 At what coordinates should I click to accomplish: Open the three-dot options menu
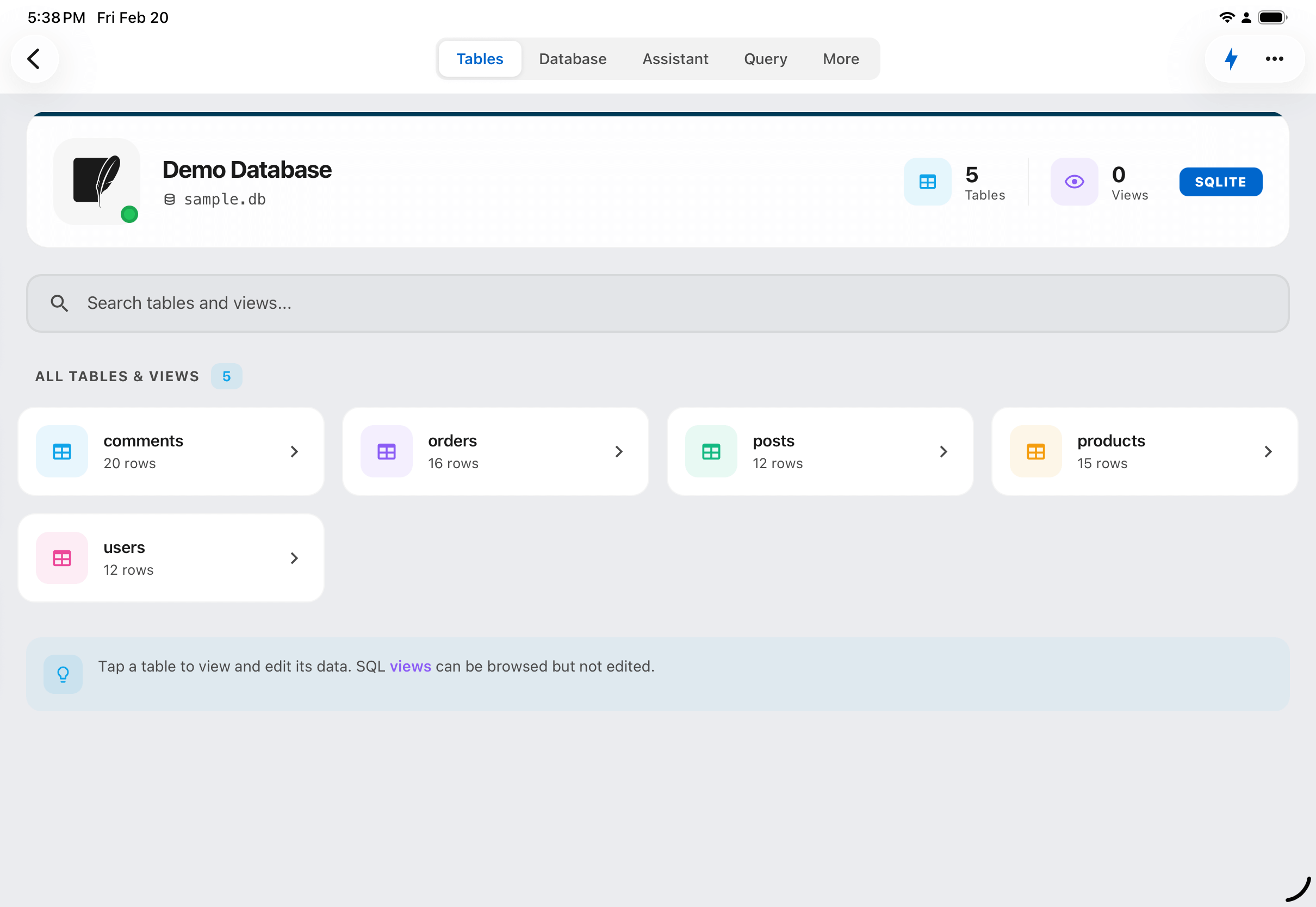[x=1274, y=59]
